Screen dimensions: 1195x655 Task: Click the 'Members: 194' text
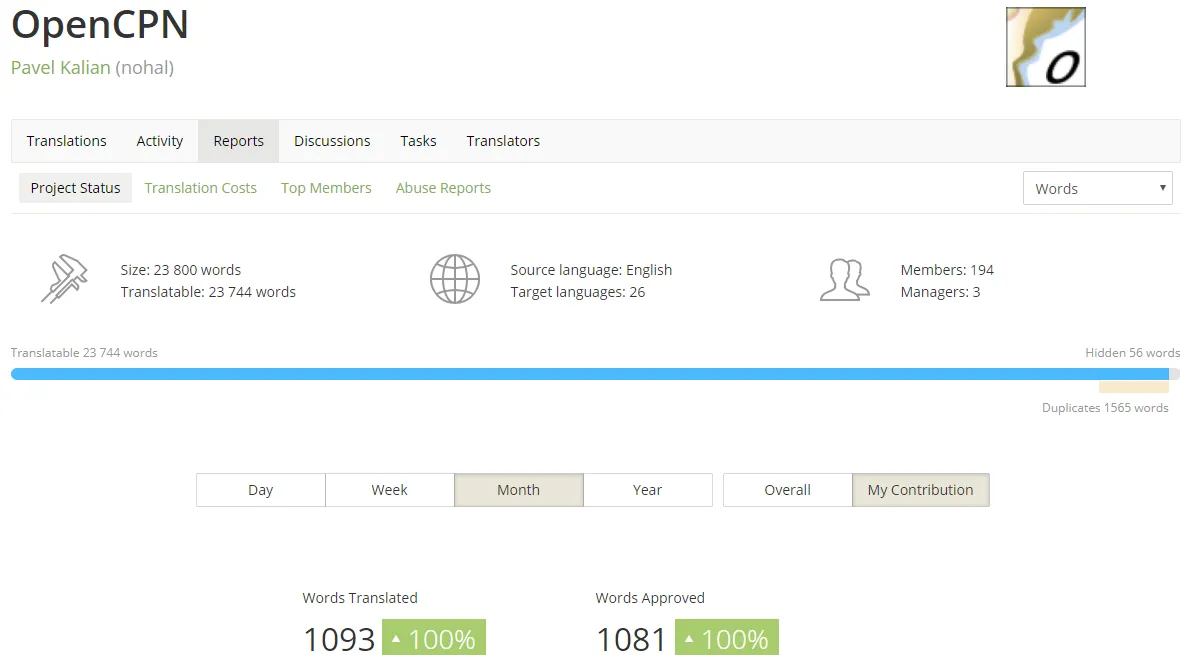point(947,270)
